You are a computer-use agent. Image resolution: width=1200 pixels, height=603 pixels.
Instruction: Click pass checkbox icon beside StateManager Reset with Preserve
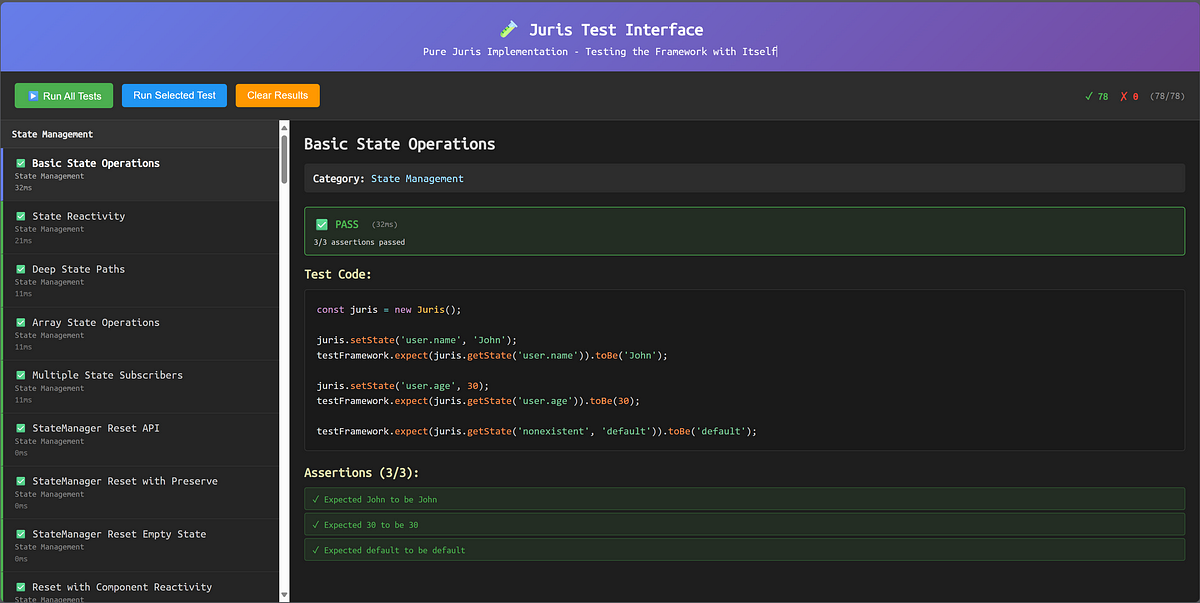(x=20, y=481)
